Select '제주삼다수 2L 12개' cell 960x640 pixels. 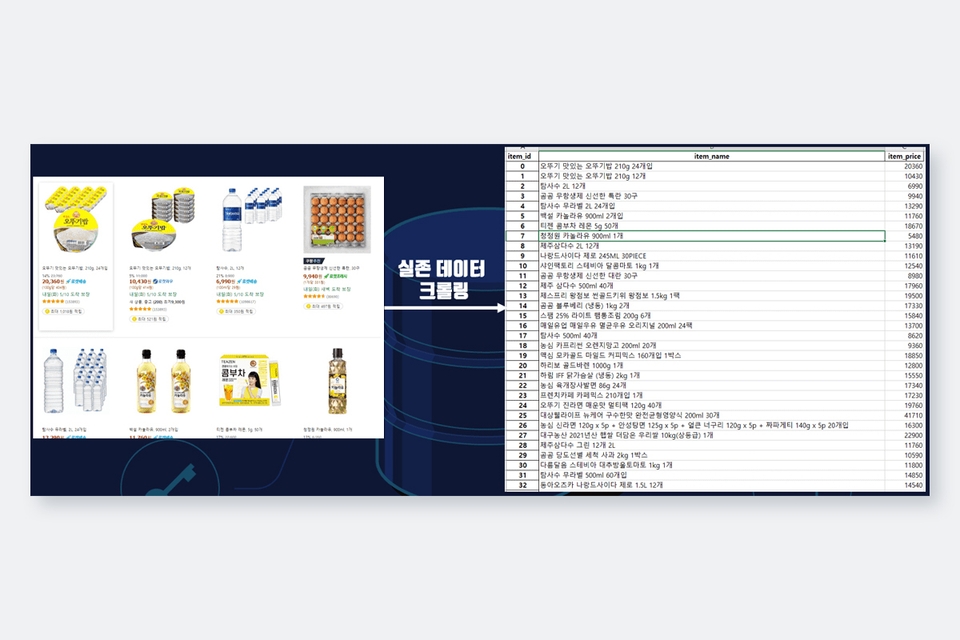pos(711,246)
